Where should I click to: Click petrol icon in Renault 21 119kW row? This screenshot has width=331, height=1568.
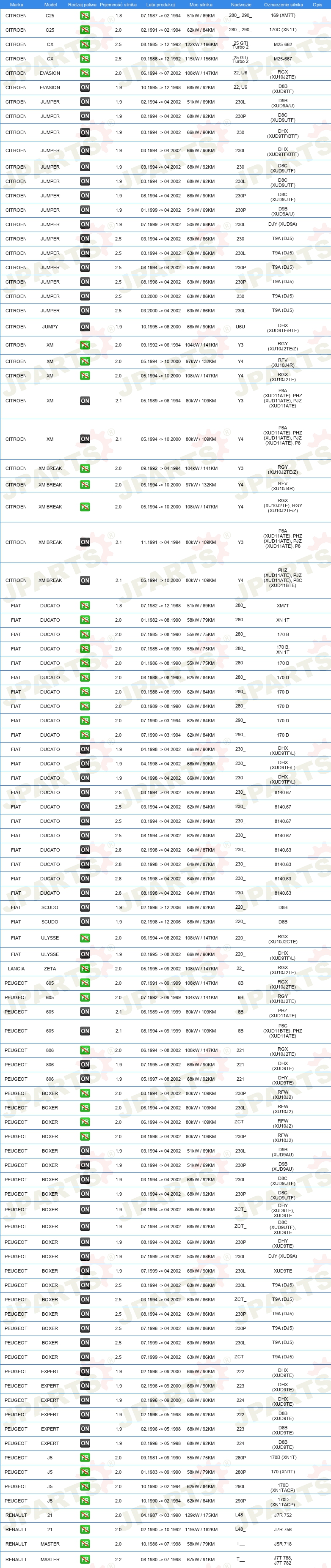(x=85, y=1529)
